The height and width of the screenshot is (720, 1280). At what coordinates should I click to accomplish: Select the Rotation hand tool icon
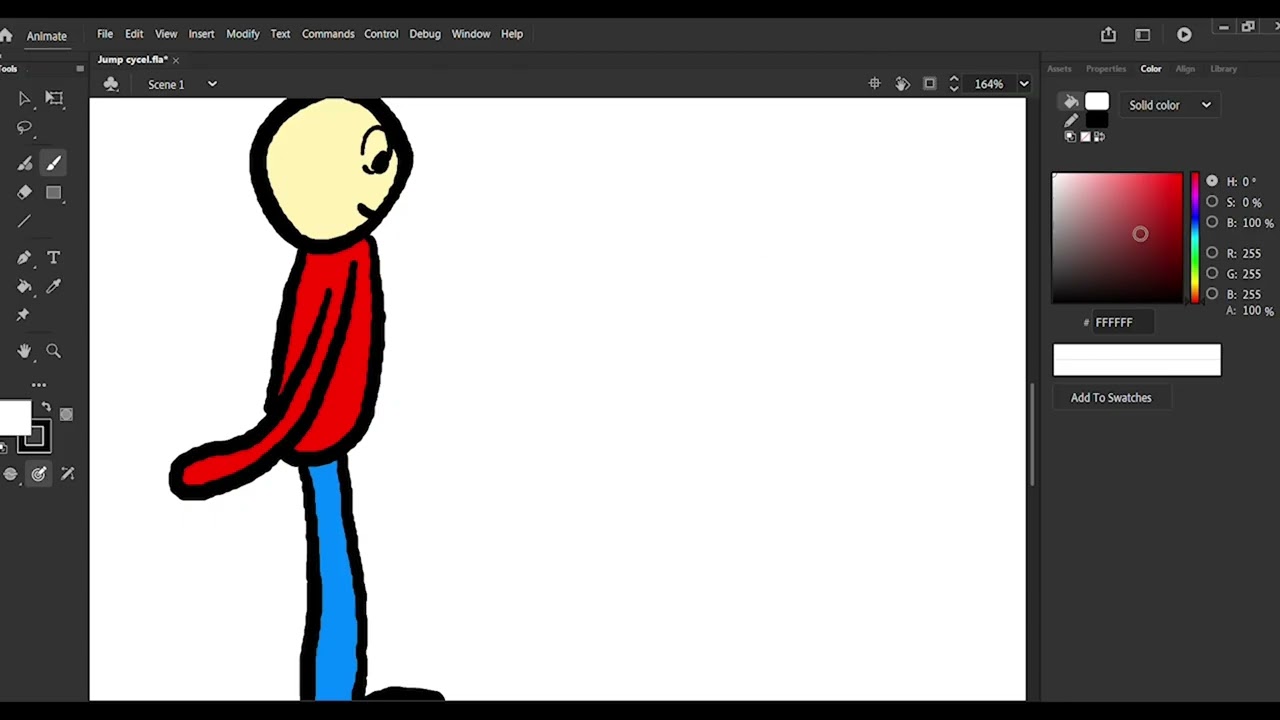click(902, 84)
